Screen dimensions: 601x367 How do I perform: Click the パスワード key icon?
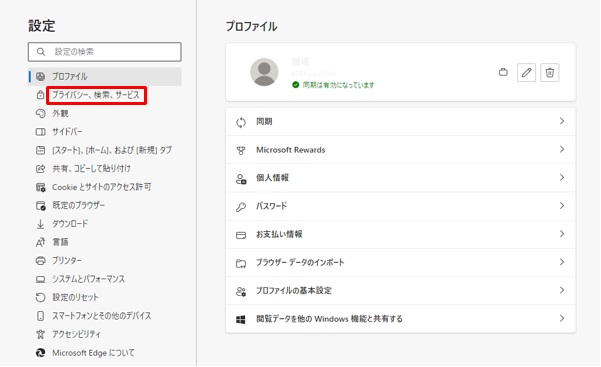(241, 207)
